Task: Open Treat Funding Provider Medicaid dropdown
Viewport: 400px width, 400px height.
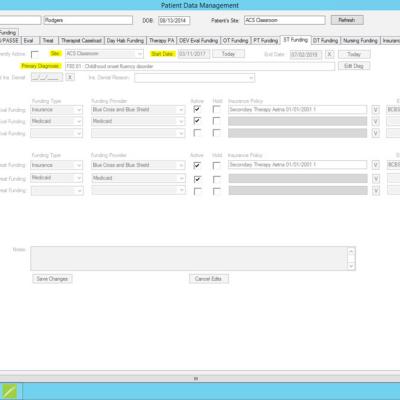Action: click(138, 178)
